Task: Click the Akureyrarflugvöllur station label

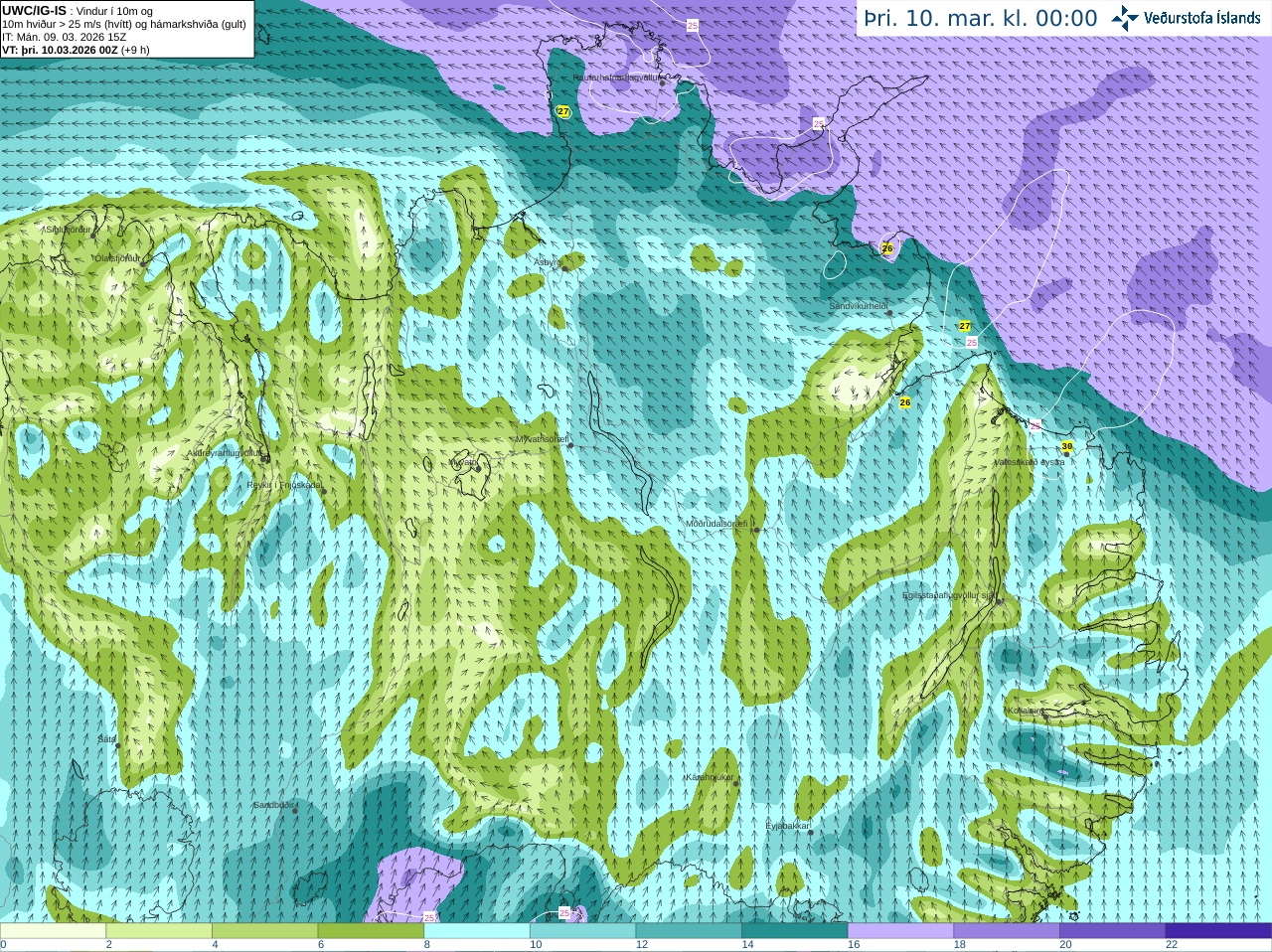Action: pyautogui.click(x=225, y=452)
